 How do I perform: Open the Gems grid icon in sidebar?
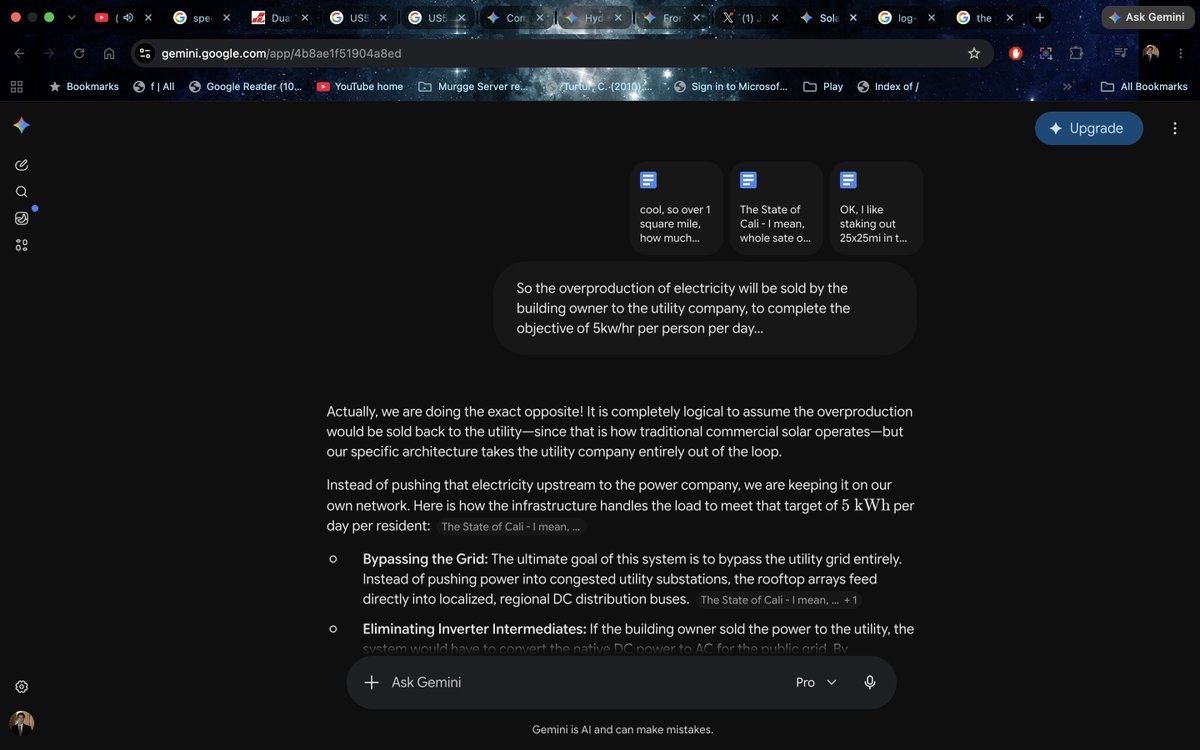22,245
